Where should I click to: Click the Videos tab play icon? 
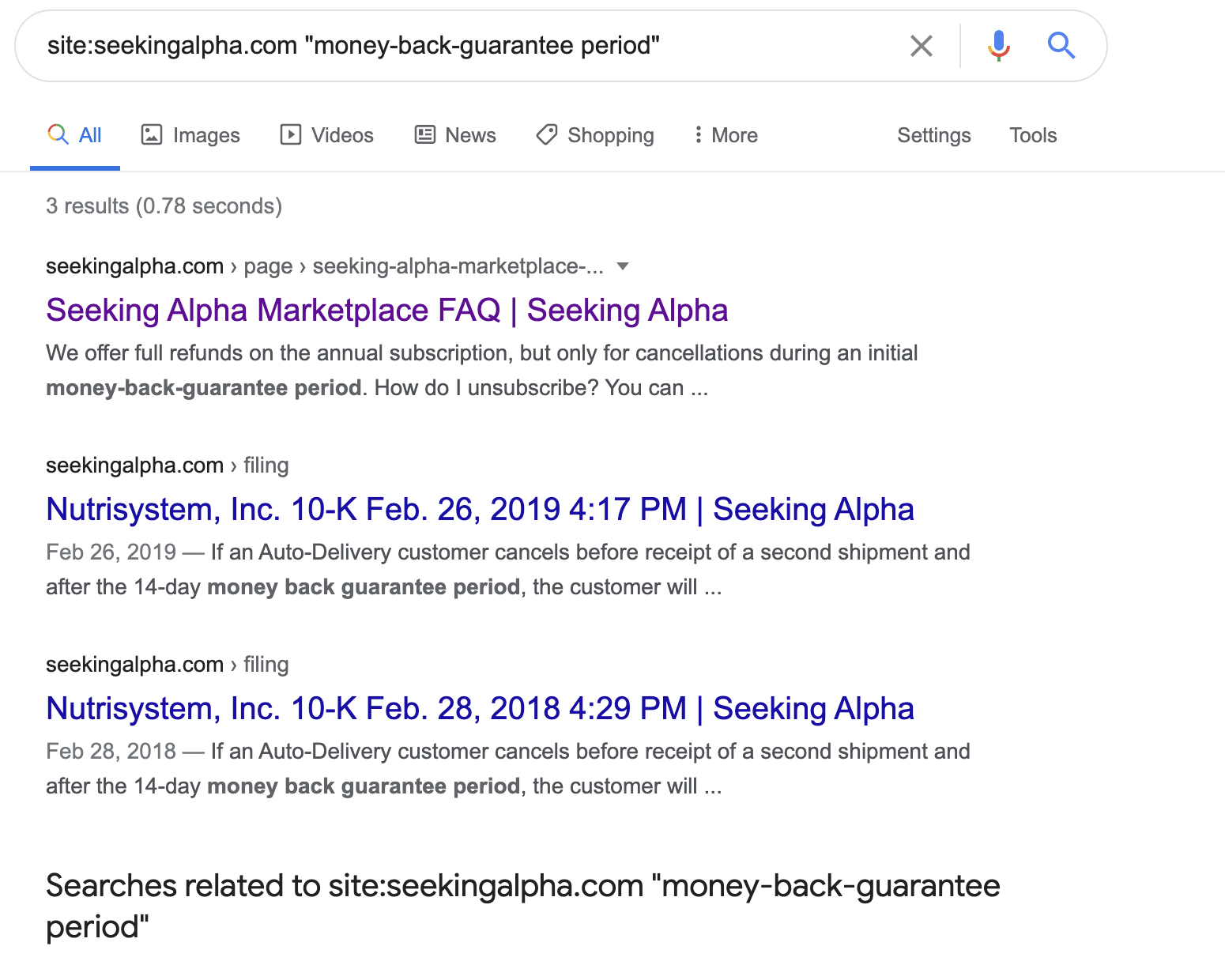coord(290,135)
